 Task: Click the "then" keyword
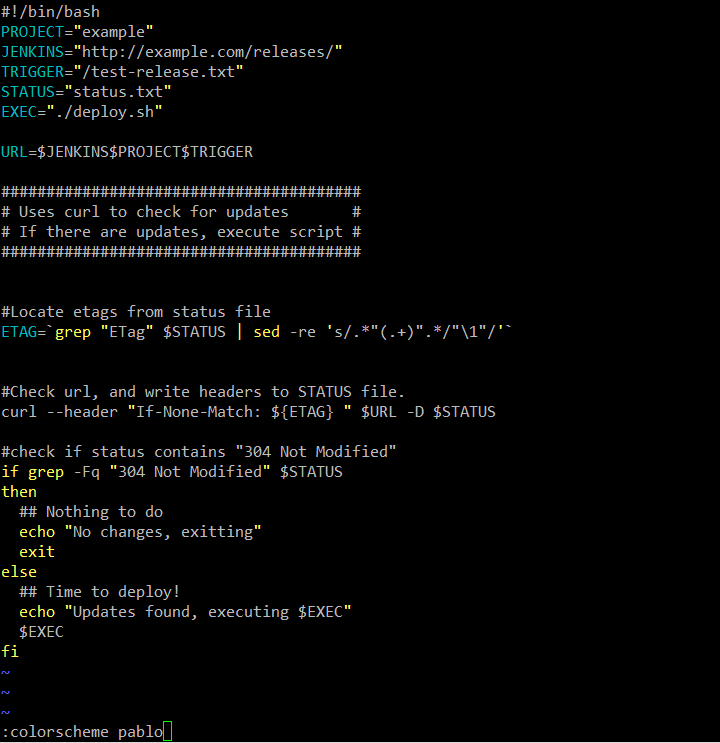coord(19,492)
